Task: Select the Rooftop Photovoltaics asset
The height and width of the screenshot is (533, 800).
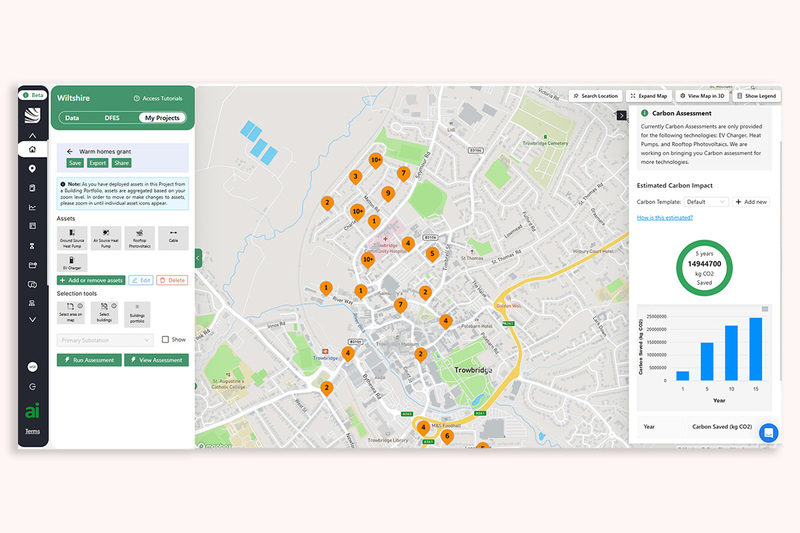Action: [139, 237]
